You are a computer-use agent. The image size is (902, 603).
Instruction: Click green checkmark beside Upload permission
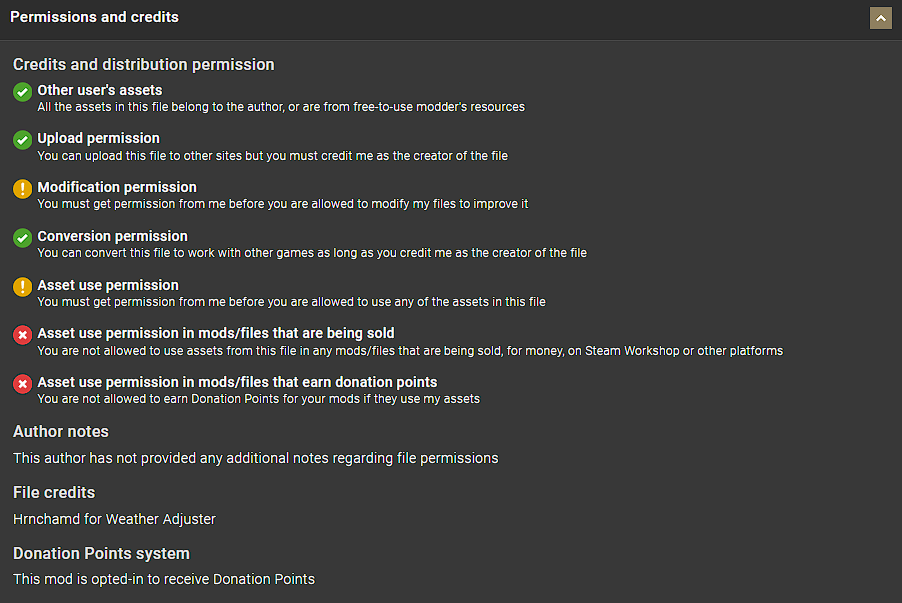click(22, 140)
